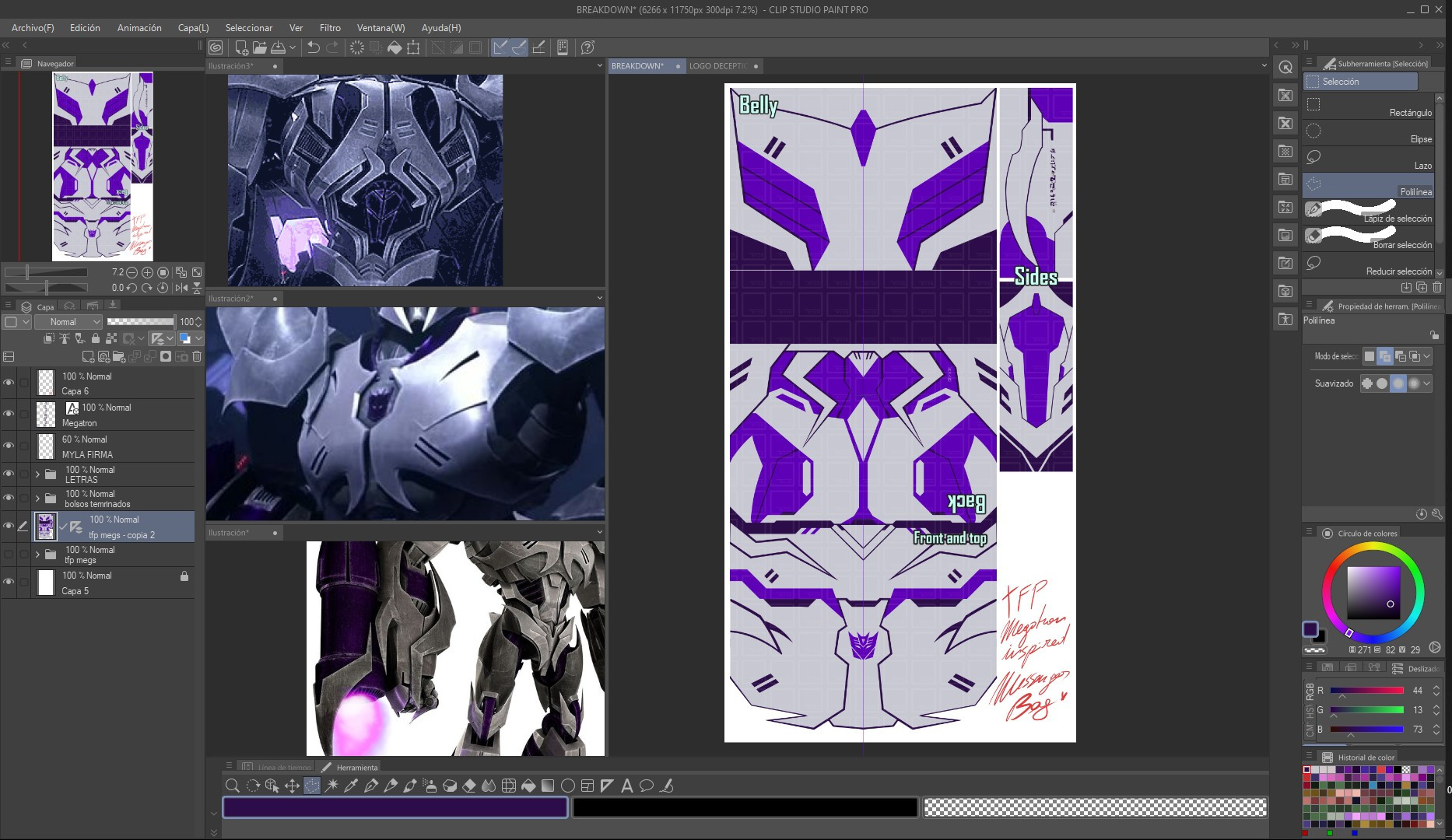Image resolution: width=1452 pixels, height=840 pixels.
Task: Open the blending mode Normal dropdown
Action: click(x=68, y=322)
